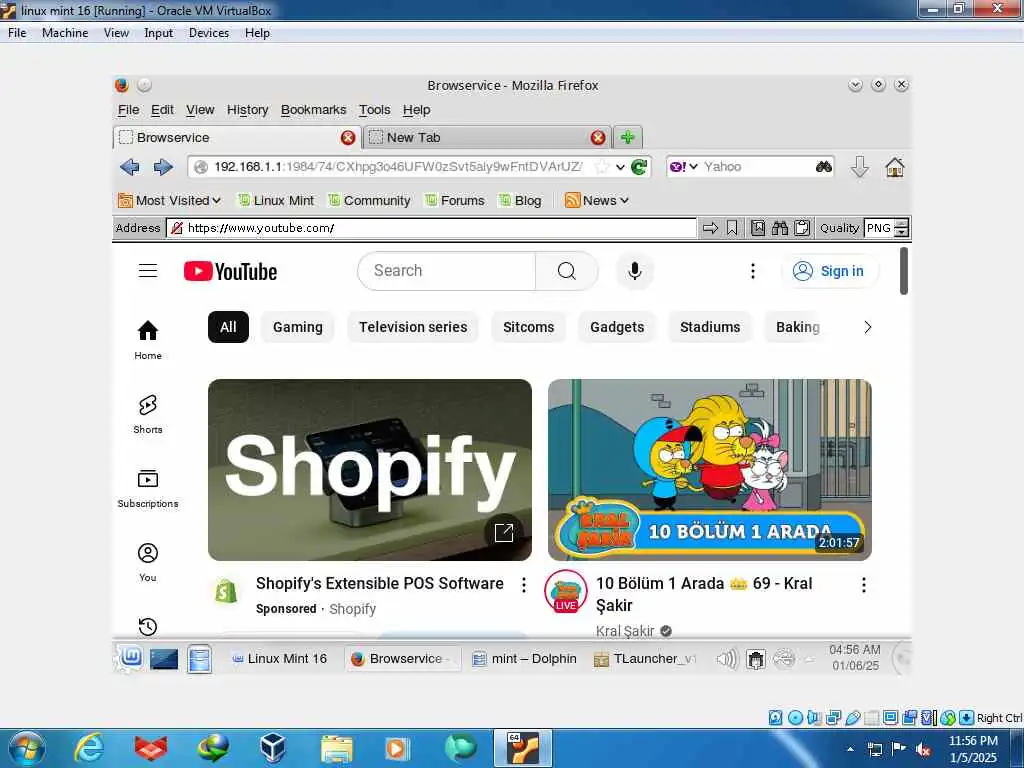
Task: Open Linux Mint start menu icon
Action: pos(131,658)
